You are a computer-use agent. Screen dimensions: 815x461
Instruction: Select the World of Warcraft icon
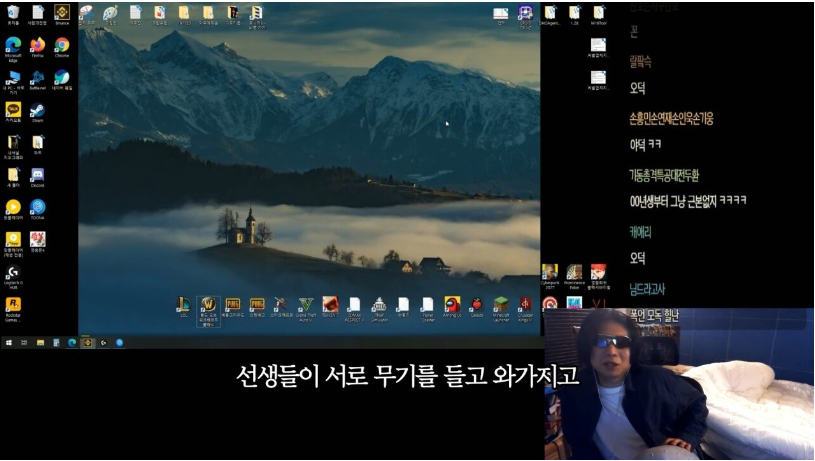coord(208,311)
